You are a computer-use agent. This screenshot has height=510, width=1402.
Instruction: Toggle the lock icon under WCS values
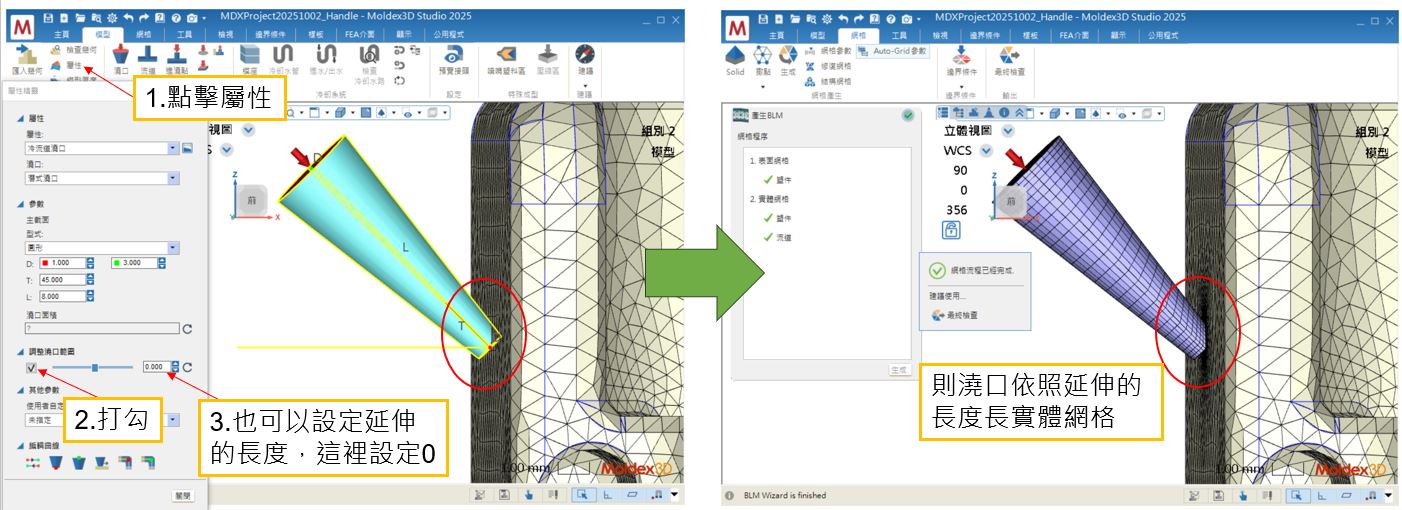[952, 230]
